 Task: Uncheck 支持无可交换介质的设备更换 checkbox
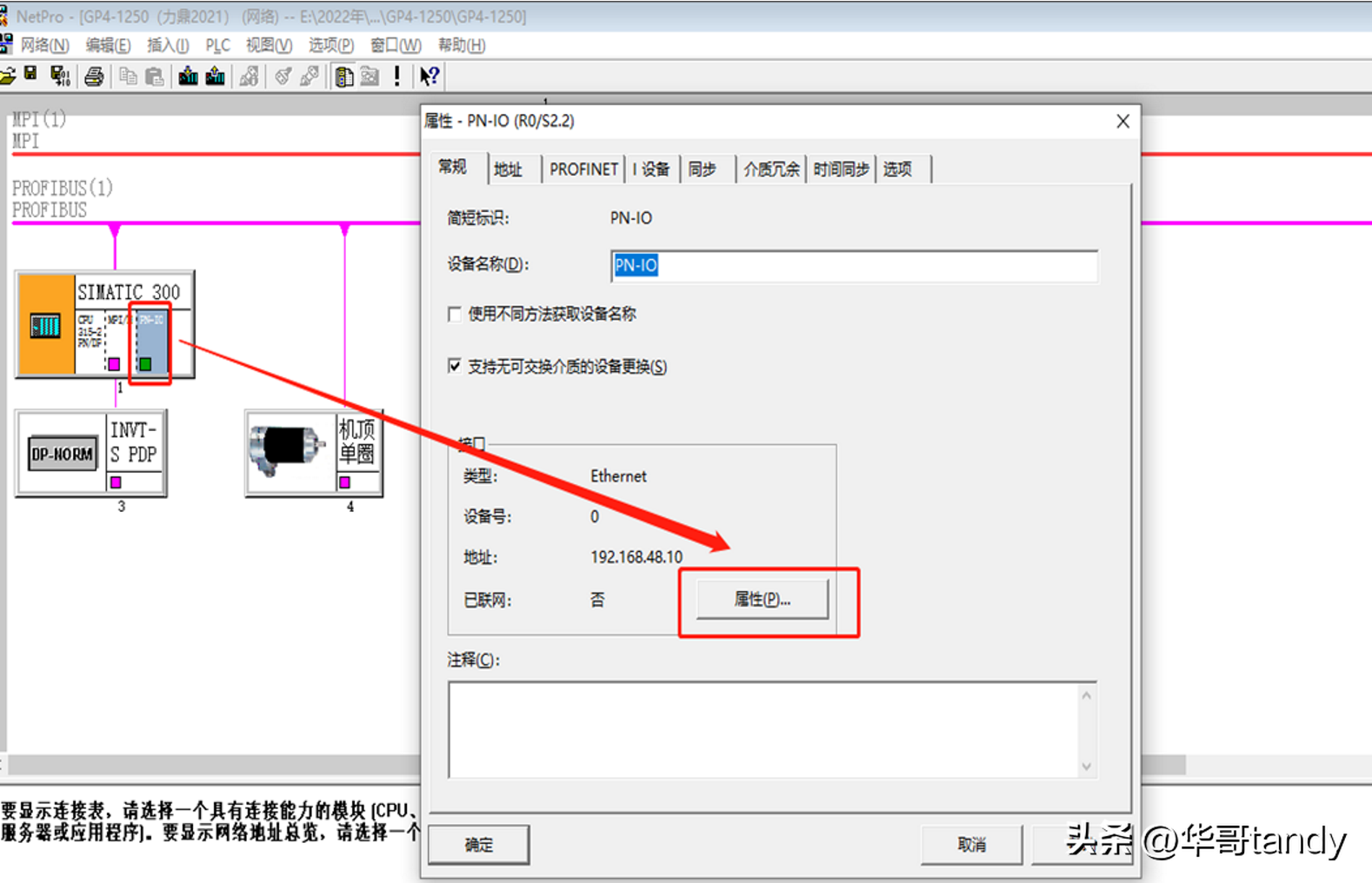point(455,366)
